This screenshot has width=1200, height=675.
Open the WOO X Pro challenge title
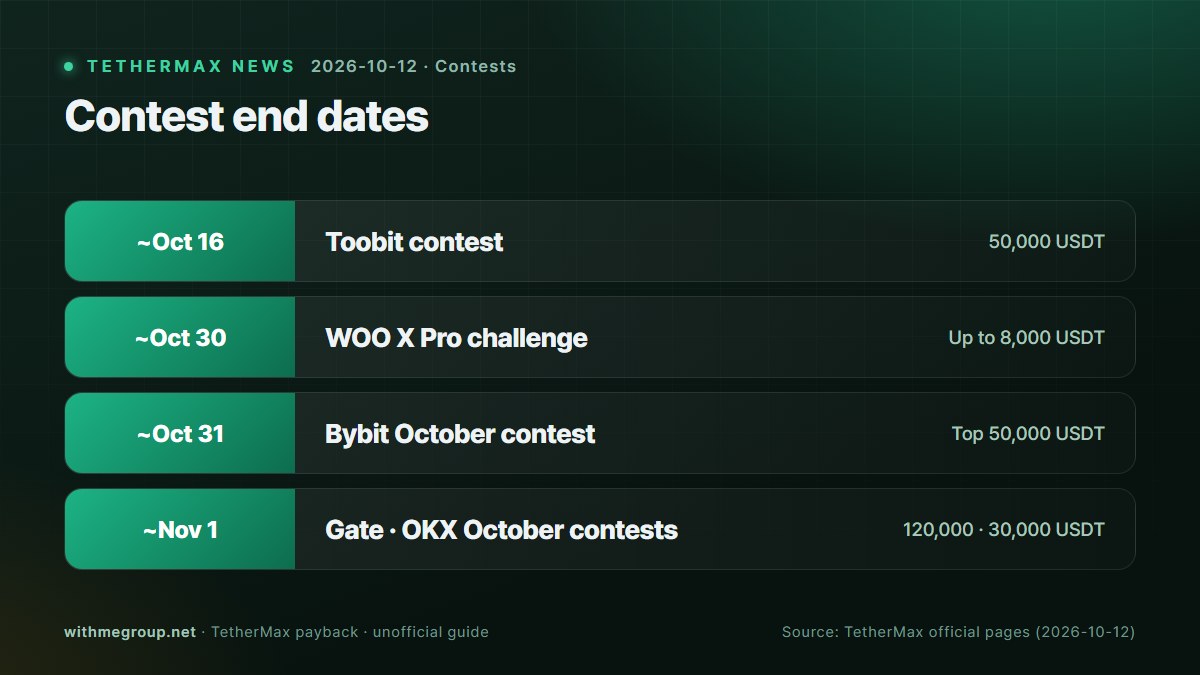[x=456, y=337]
